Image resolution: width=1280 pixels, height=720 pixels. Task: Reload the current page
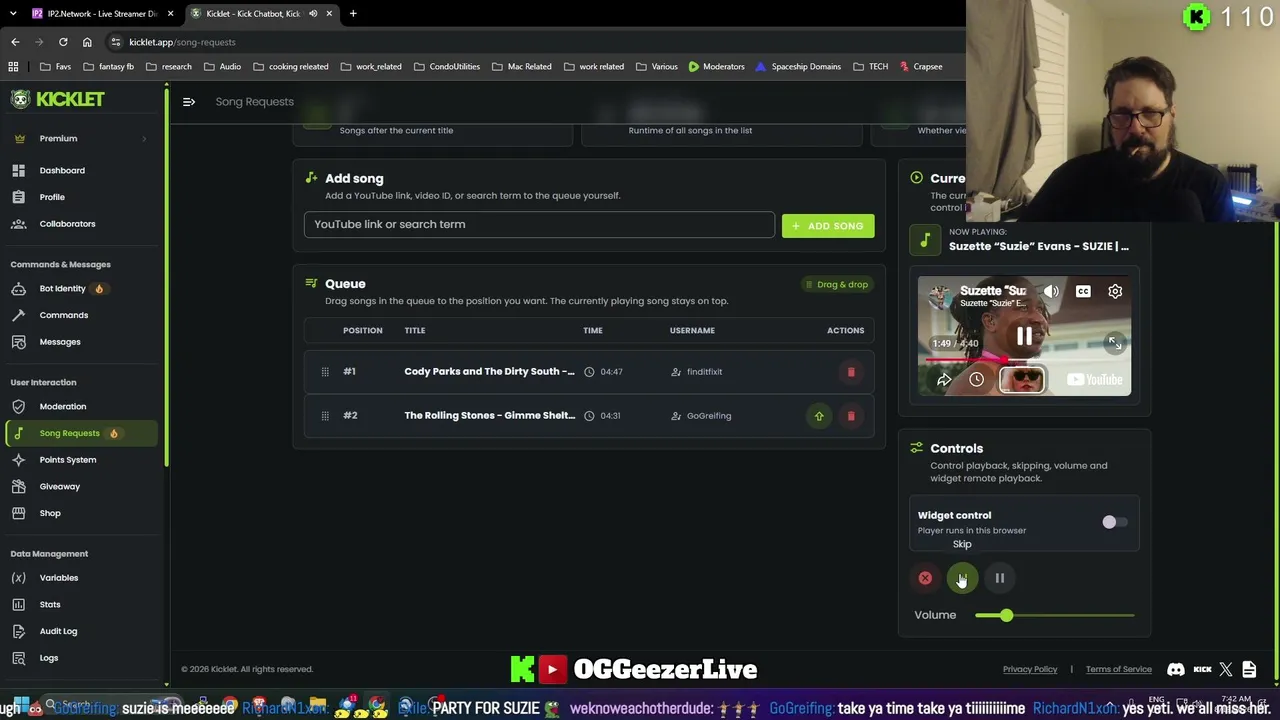coord(63,42)
